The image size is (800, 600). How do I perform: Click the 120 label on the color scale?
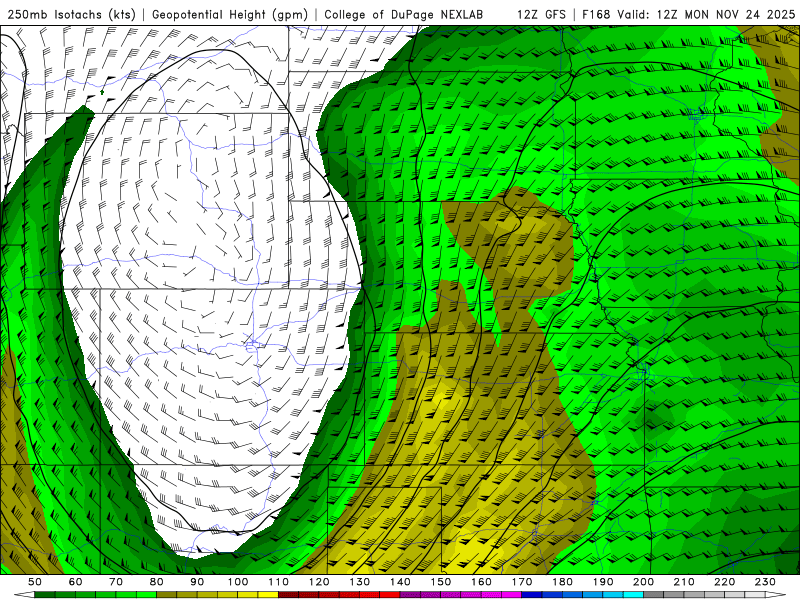319,582
